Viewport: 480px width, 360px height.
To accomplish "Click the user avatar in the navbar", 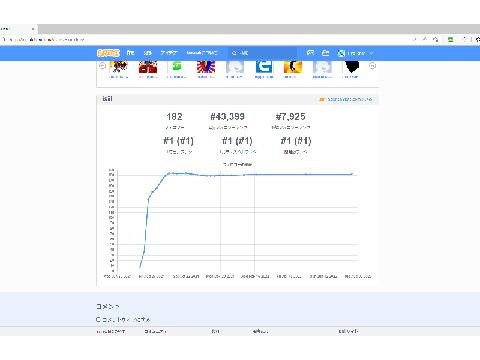I will [341, 53].
